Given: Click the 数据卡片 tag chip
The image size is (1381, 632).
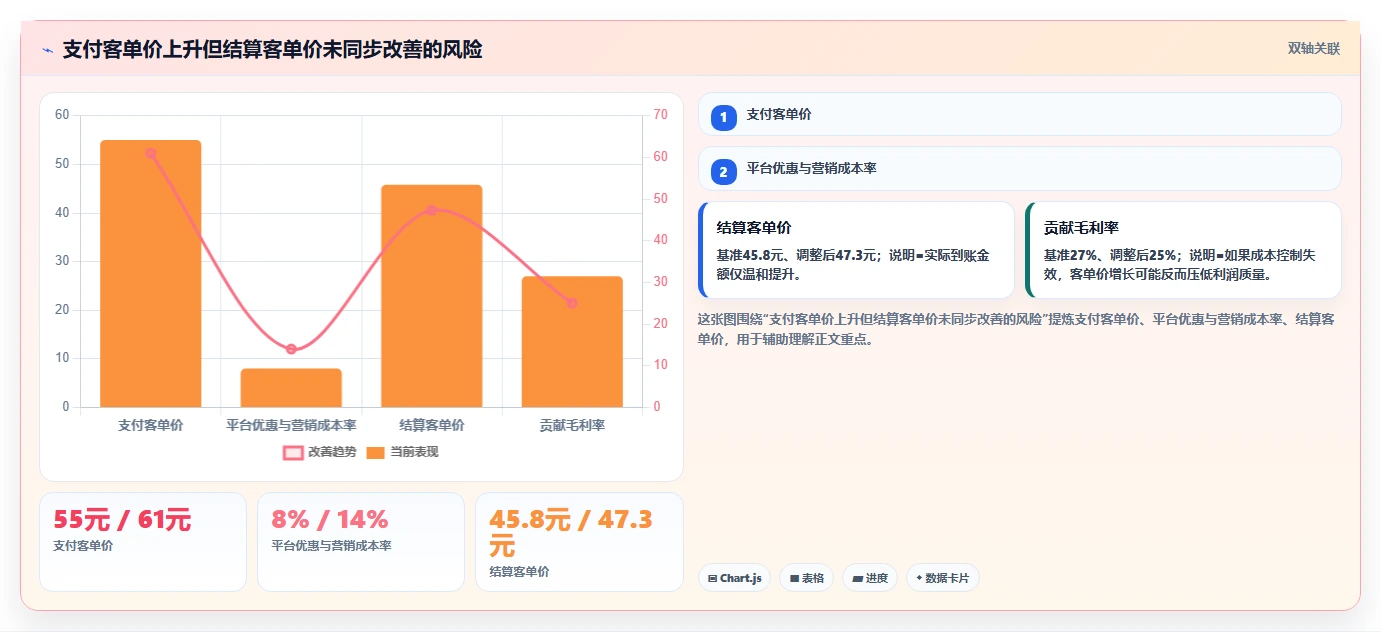Looking at the screenshot, I should (x=943, y=578).
